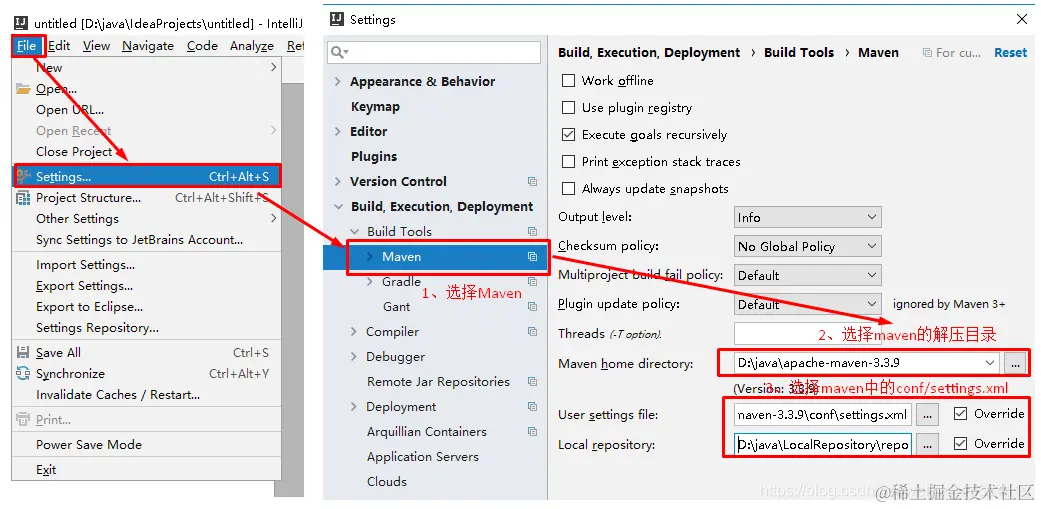Click project-level icon next to Gradle
Viewport: 1041px width, 509px height.
pyautogui.click(x=532, y=282)
